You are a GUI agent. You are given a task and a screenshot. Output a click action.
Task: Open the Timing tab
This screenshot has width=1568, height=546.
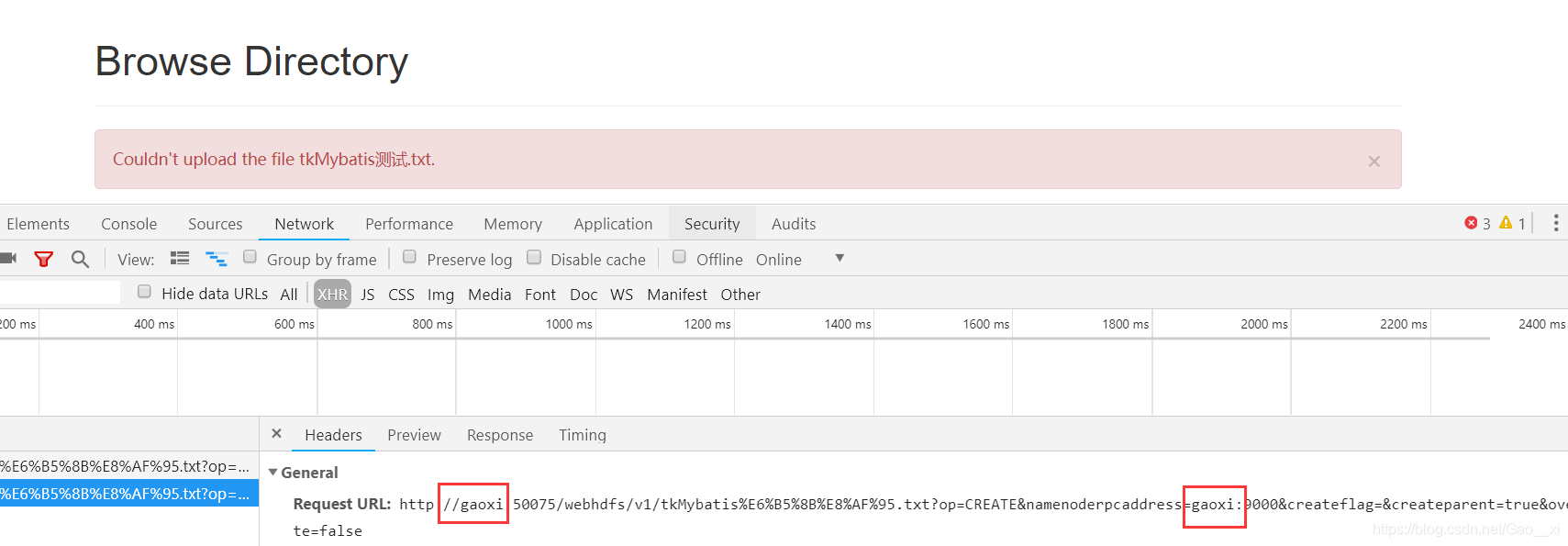[583, 435]
